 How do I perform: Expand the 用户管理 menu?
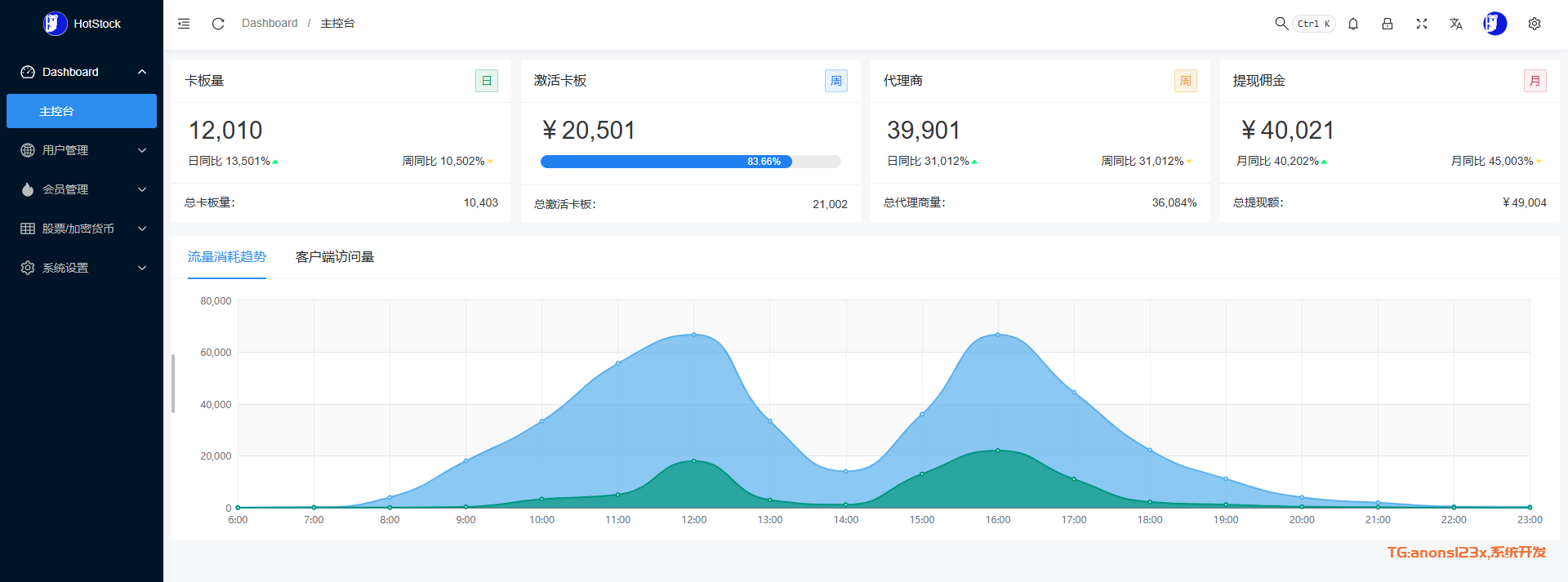pyautogui.click(x=82, y=150)
